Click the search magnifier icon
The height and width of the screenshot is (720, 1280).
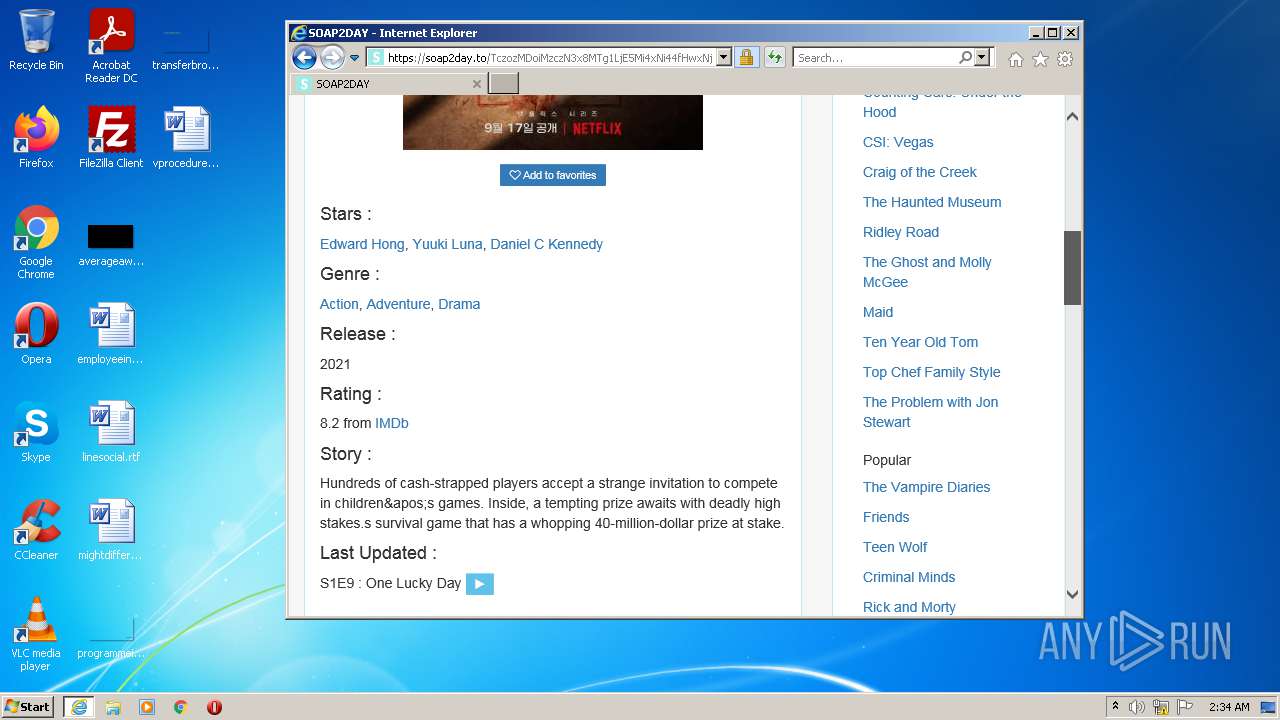(965, 58)
